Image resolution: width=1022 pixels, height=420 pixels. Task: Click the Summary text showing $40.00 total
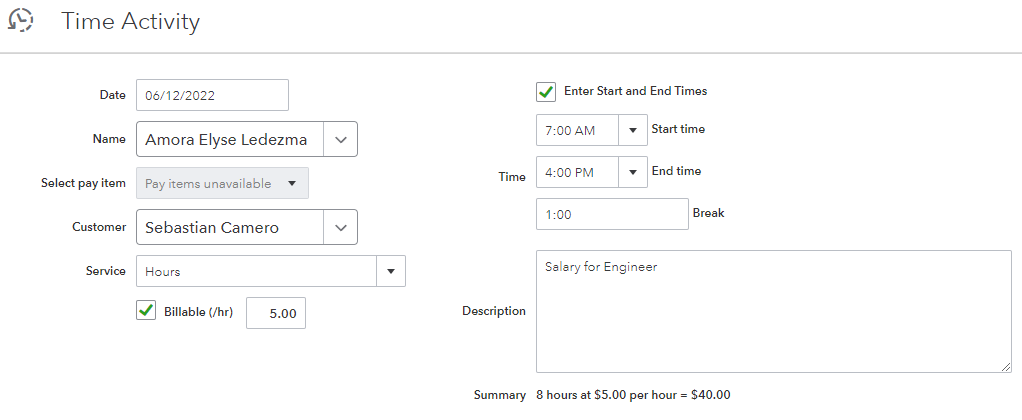(x=633, y=395)
